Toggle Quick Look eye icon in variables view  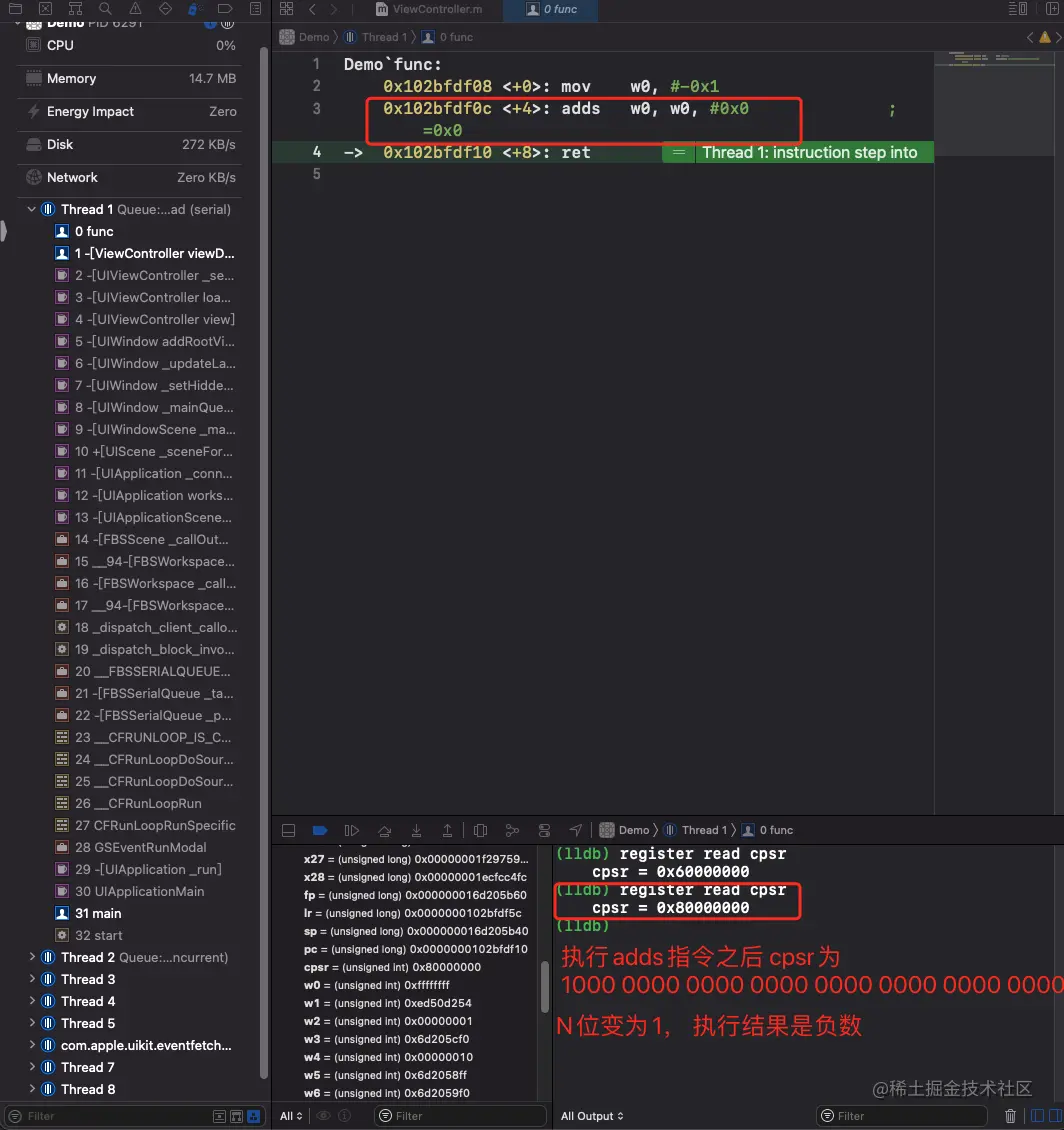point(324,1116)
